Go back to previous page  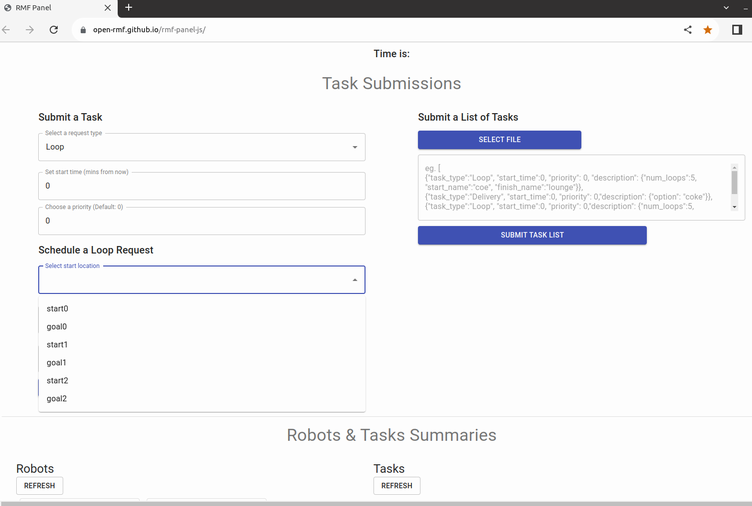(x=6, y=30)
